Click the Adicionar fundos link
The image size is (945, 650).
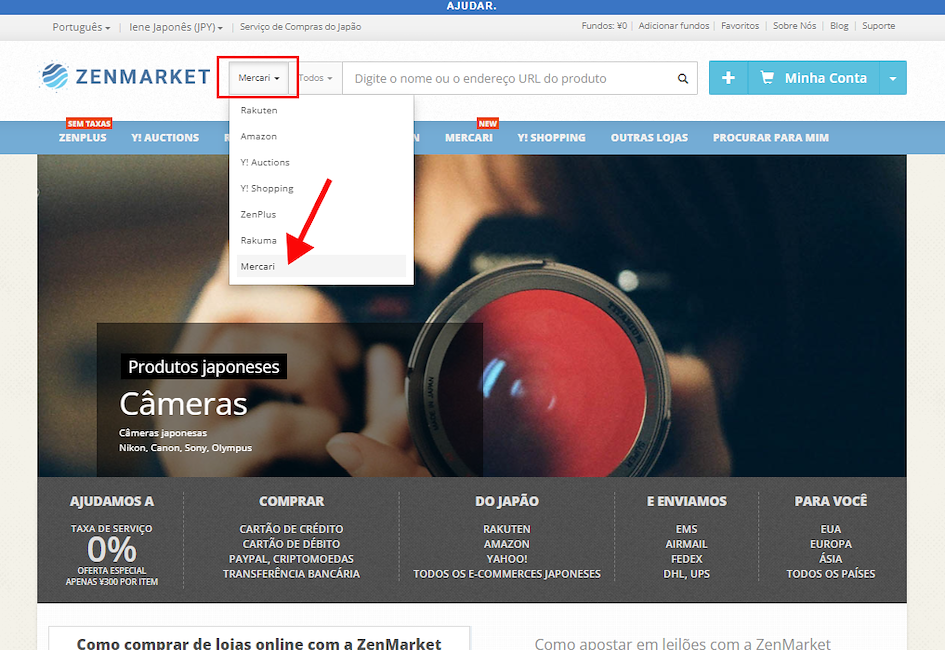click(x=674, y=26)
